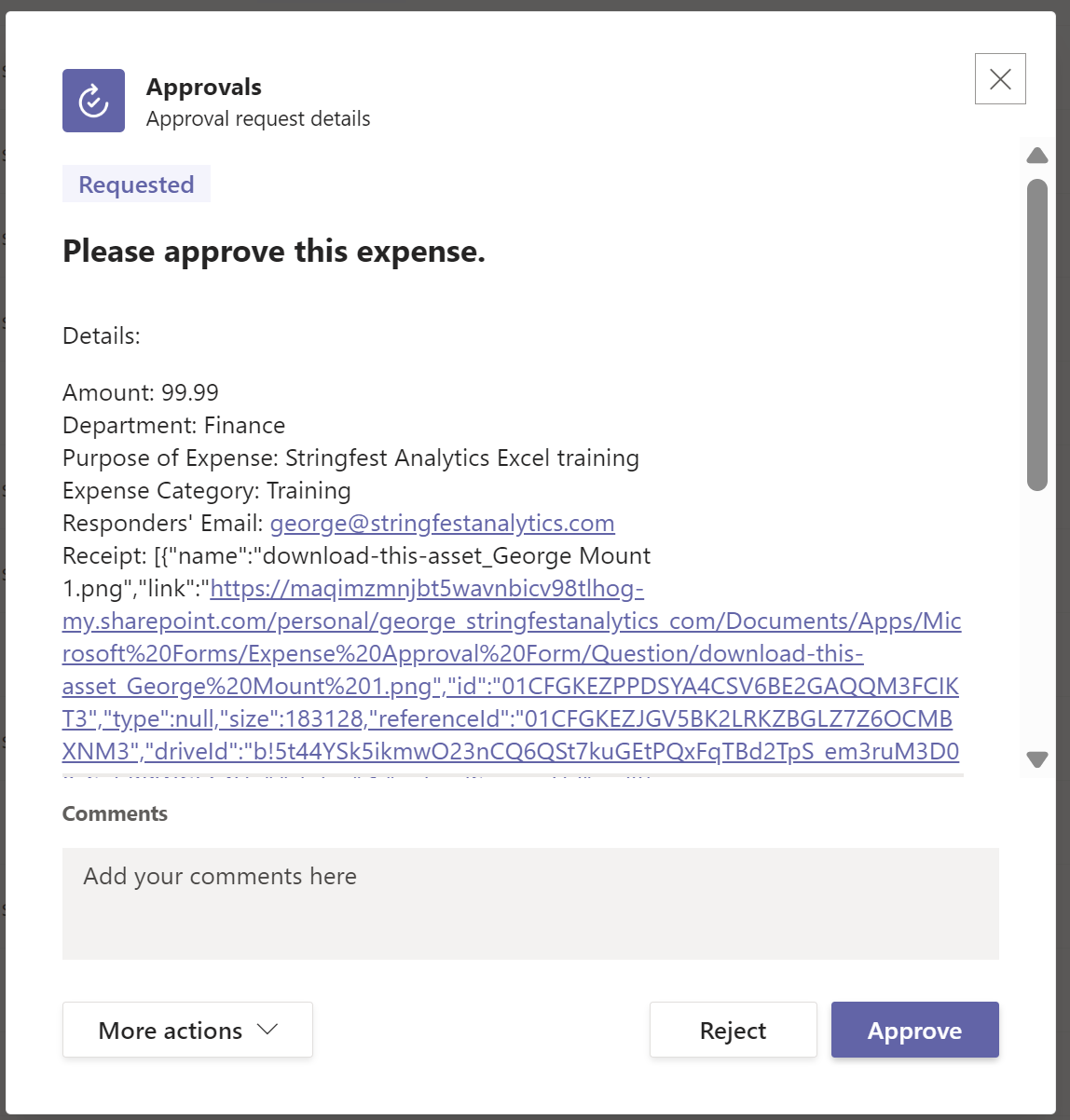Image resolution: width=1070 pixels, height=1120 pixels.
Task: Open the george@stringfestanalytics.com email link
Action: [x=442, y=524]
